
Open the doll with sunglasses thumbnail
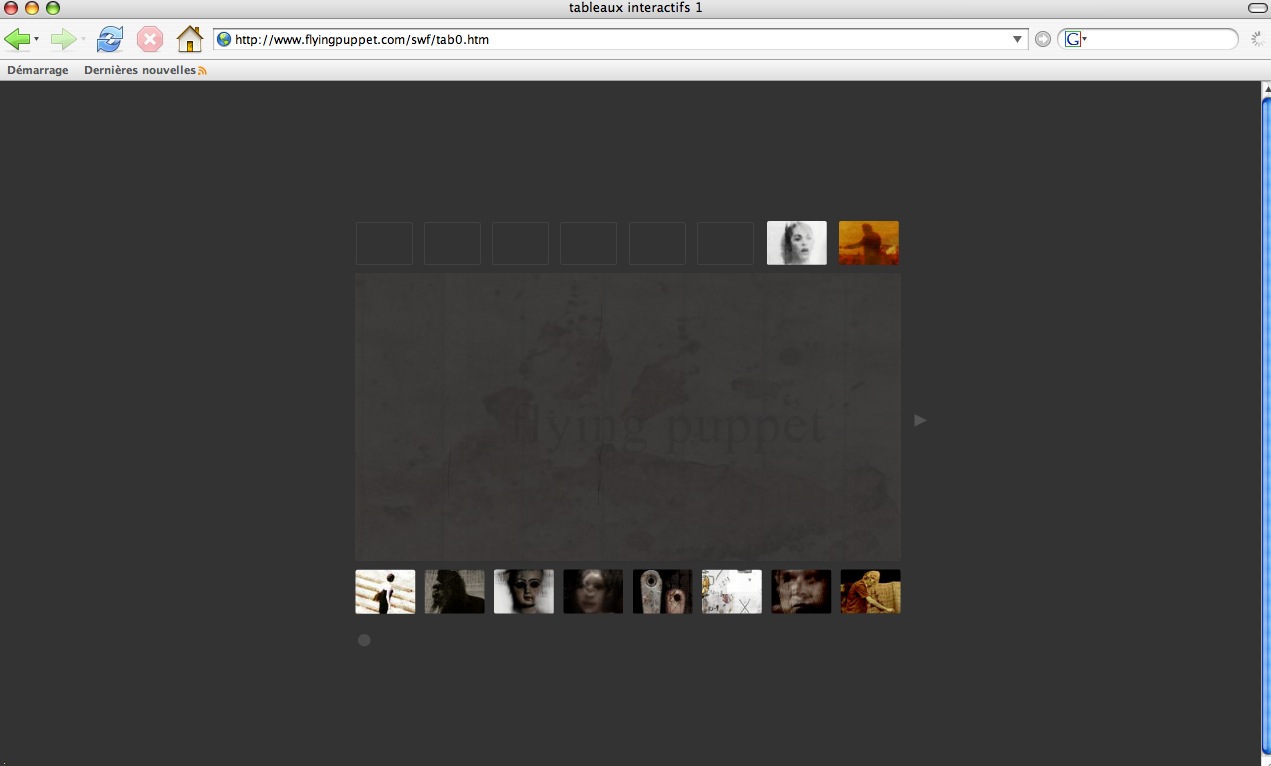[524, 592]
